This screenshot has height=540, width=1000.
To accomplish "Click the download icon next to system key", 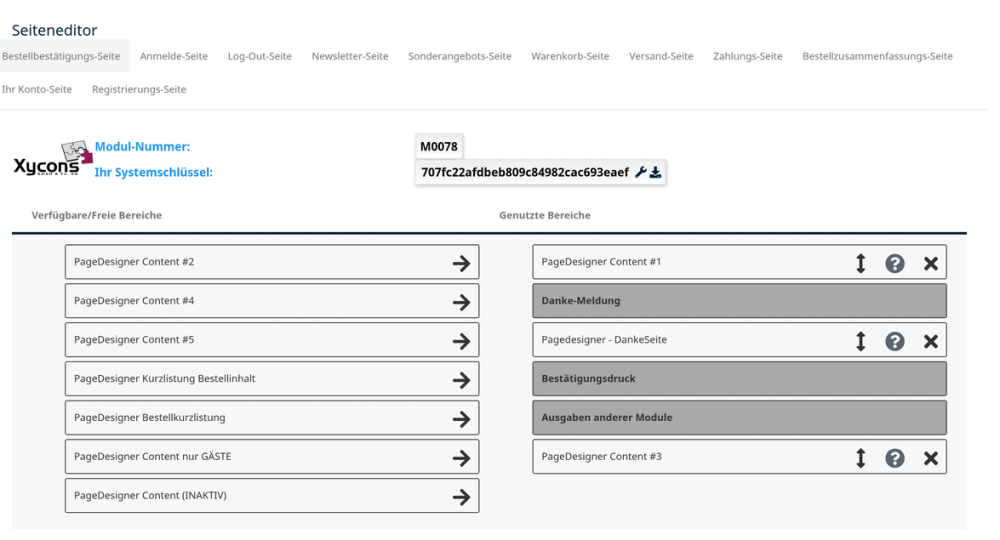I will coord(655,172).
